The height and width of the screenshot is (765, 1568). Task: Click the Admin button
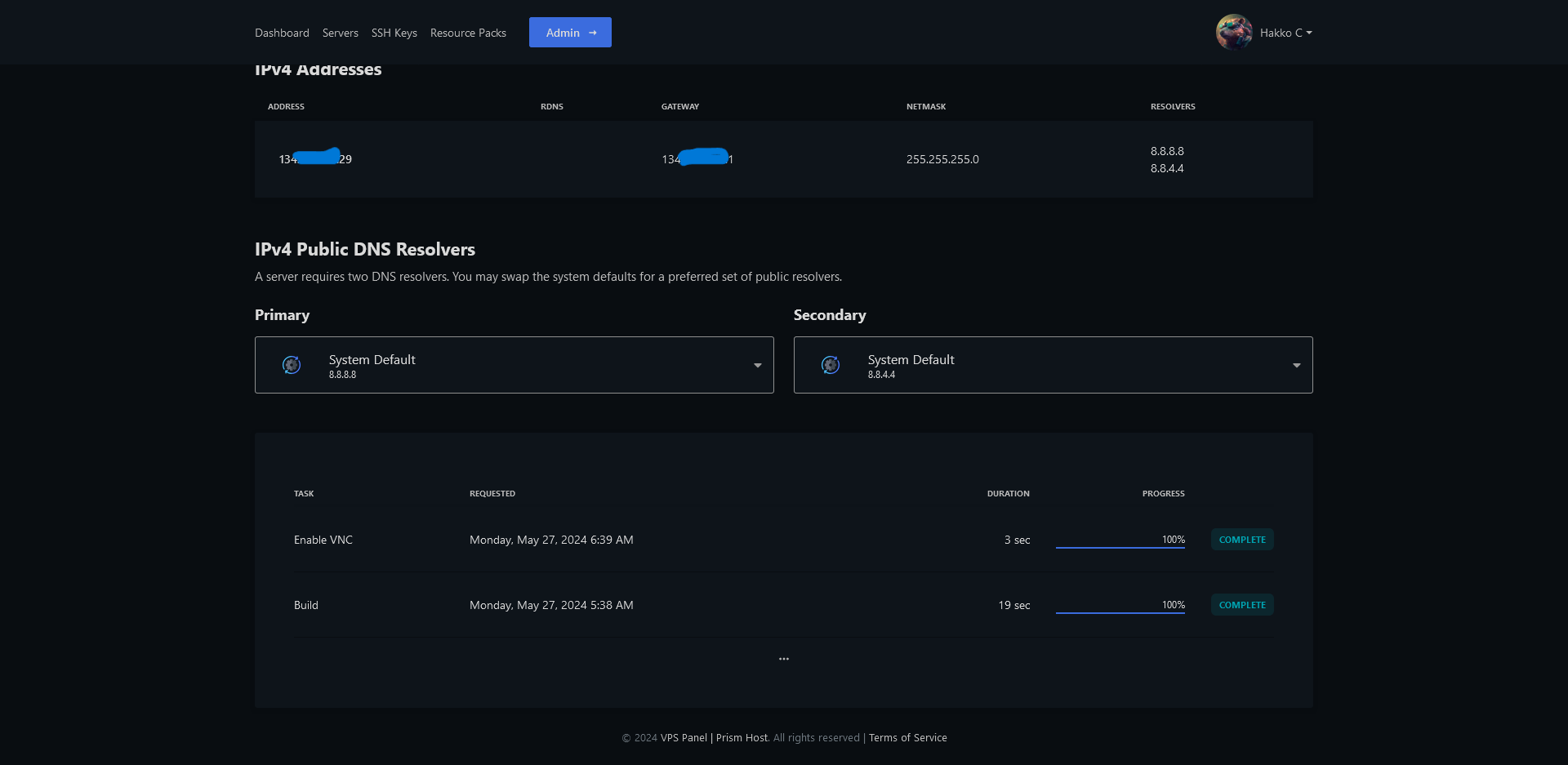coord(569,33)
